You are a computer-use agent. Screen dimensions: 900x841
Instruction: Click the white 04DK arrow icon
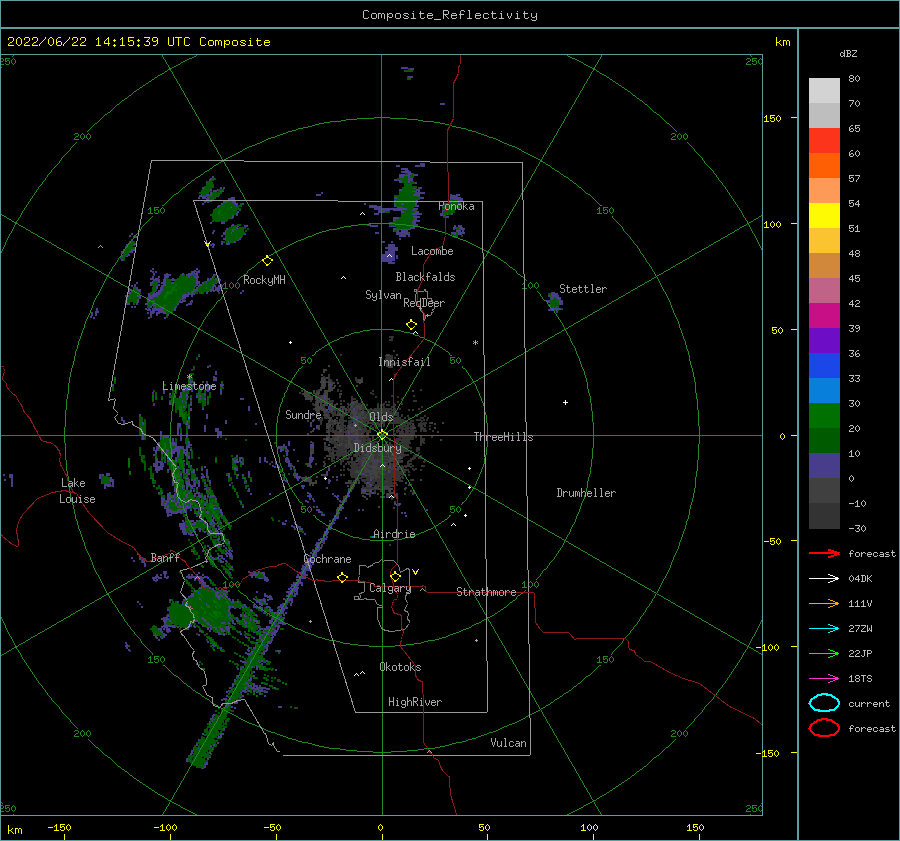(x=824, y=578)
